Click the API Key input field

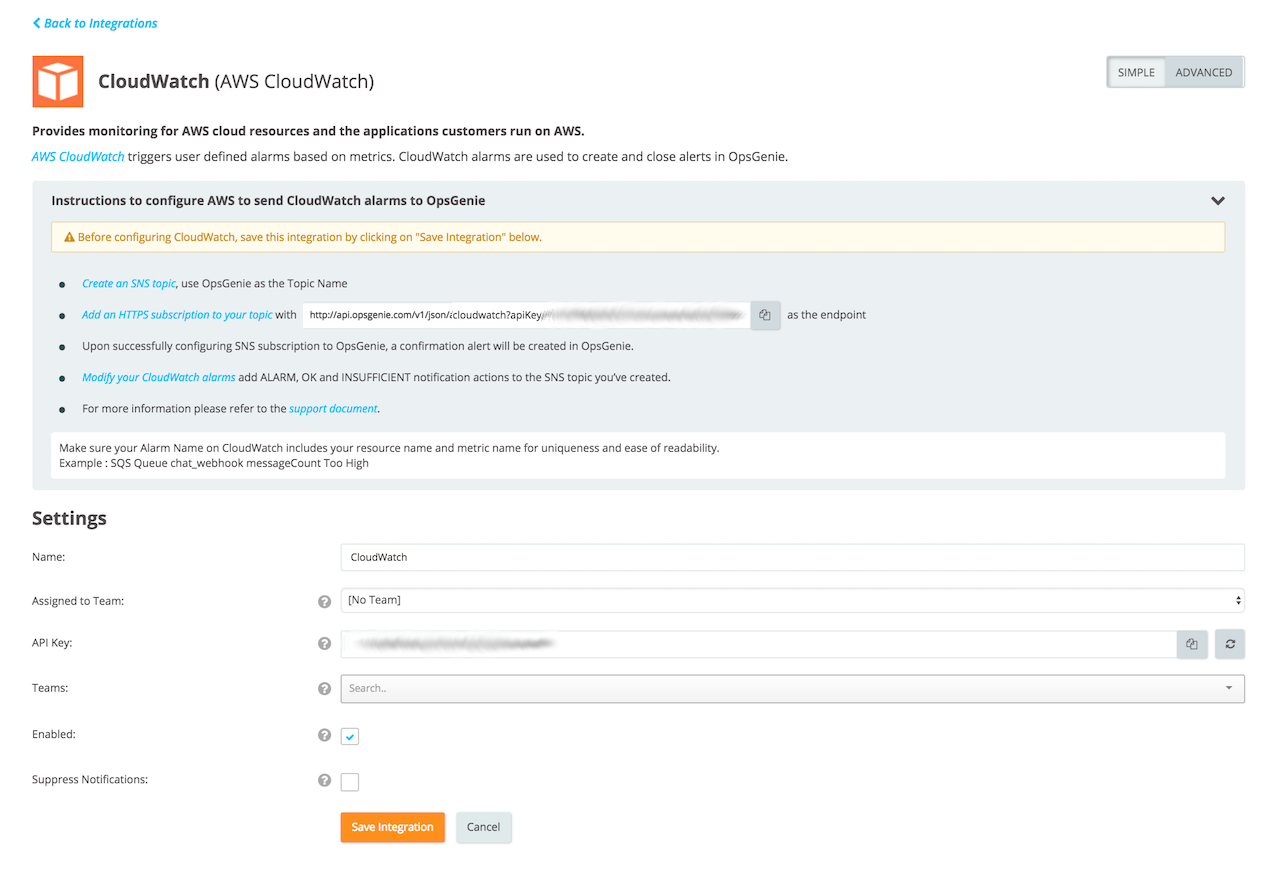759,645
